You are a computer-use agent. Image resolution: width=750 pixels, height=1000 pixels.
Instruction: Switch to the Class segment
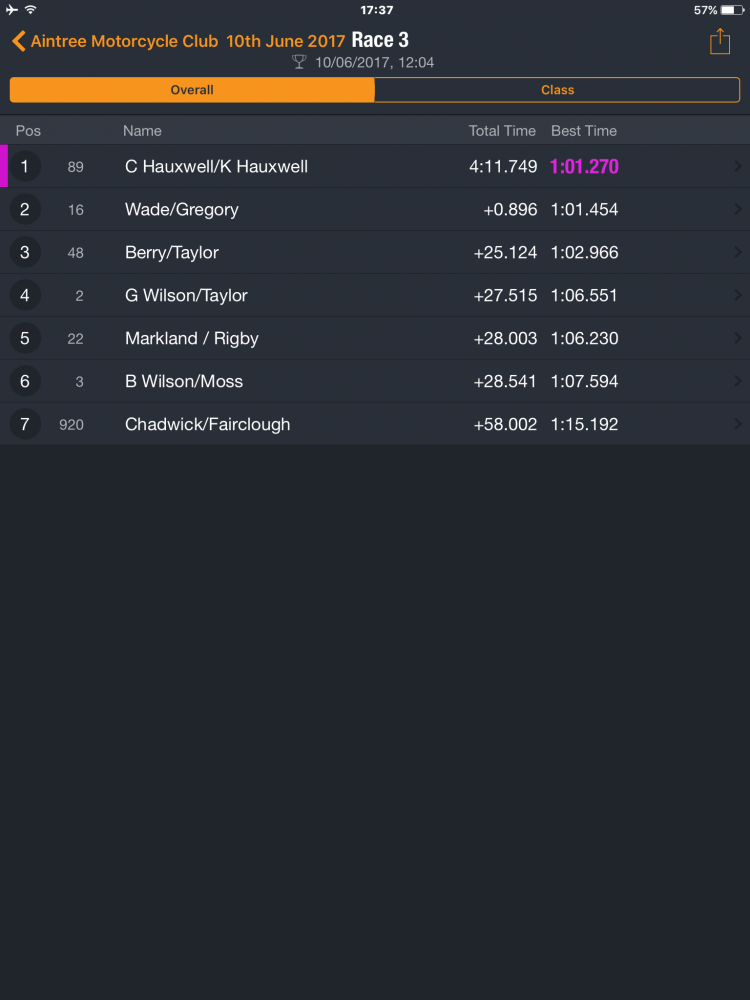pos(557,90)
